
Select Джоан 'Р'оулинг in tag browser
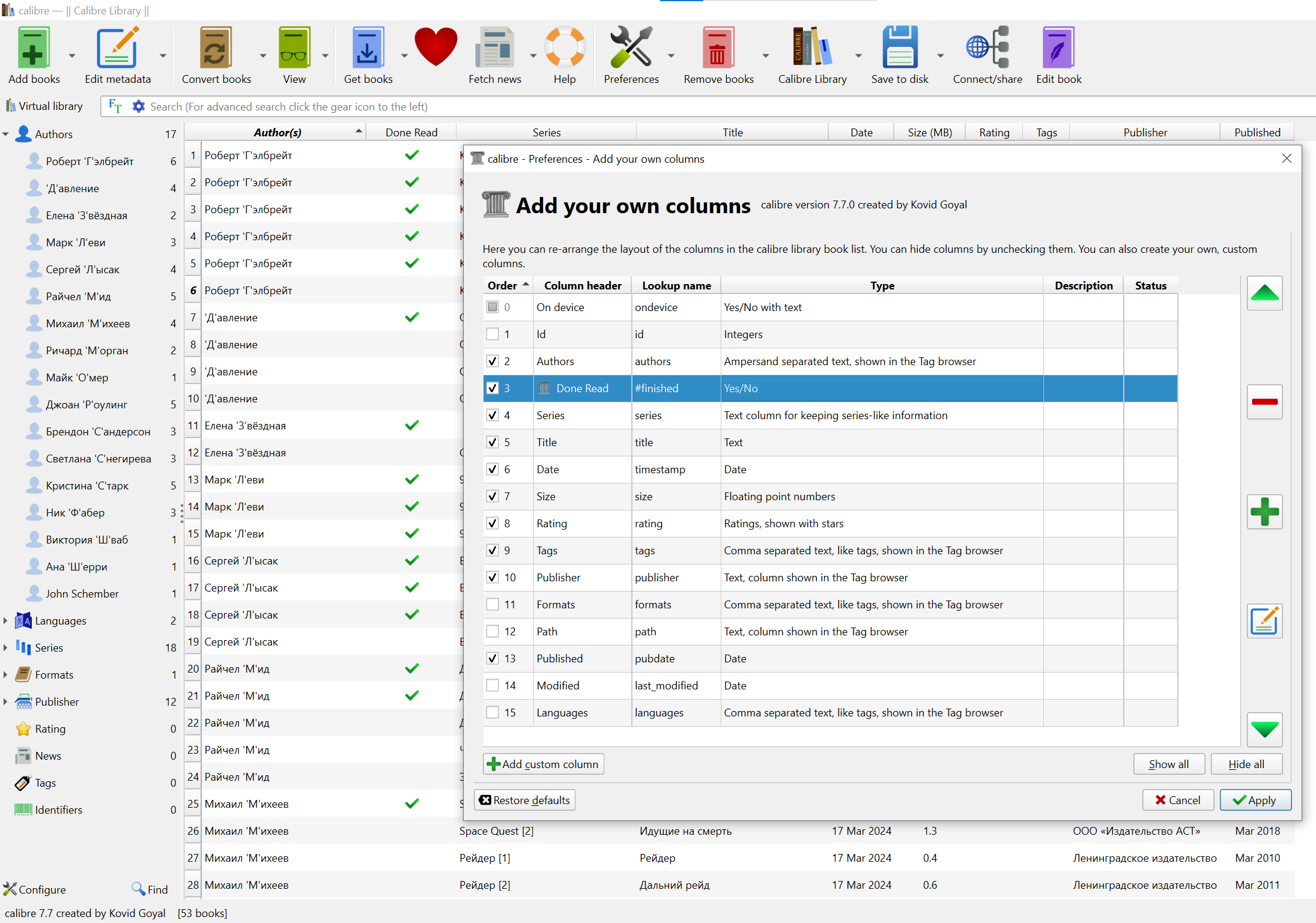tap(86, 404)
